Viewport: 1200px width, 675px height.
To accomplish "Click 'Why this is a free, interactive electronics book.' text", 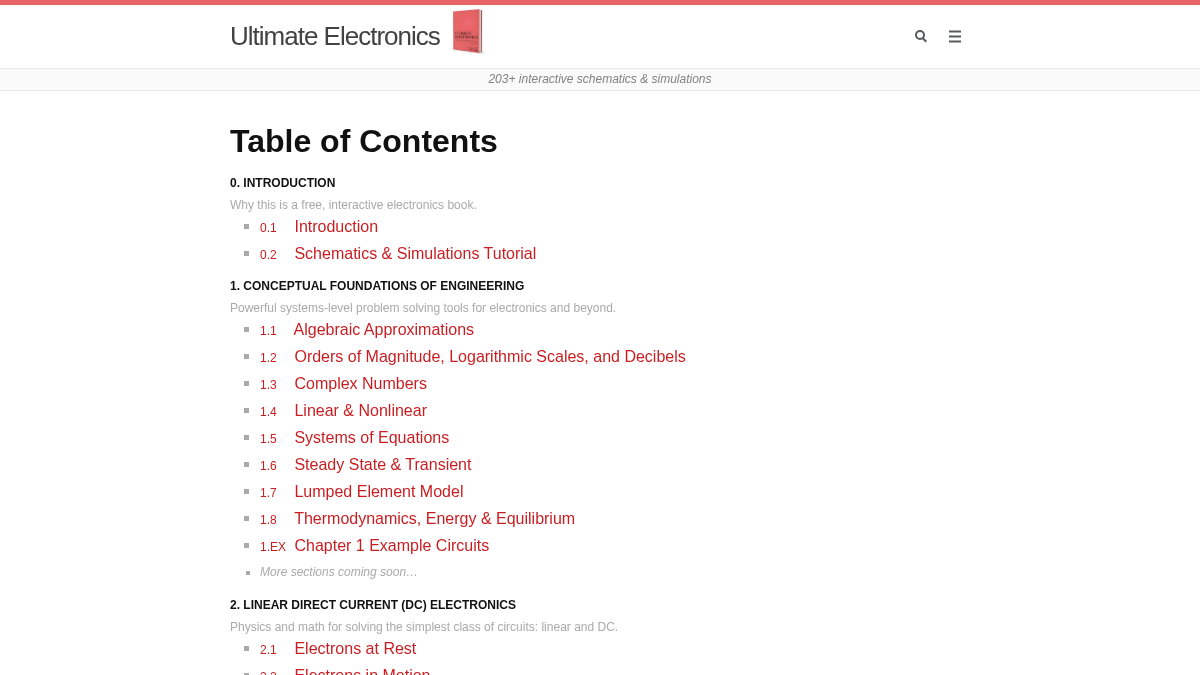I will pos(353,205).
